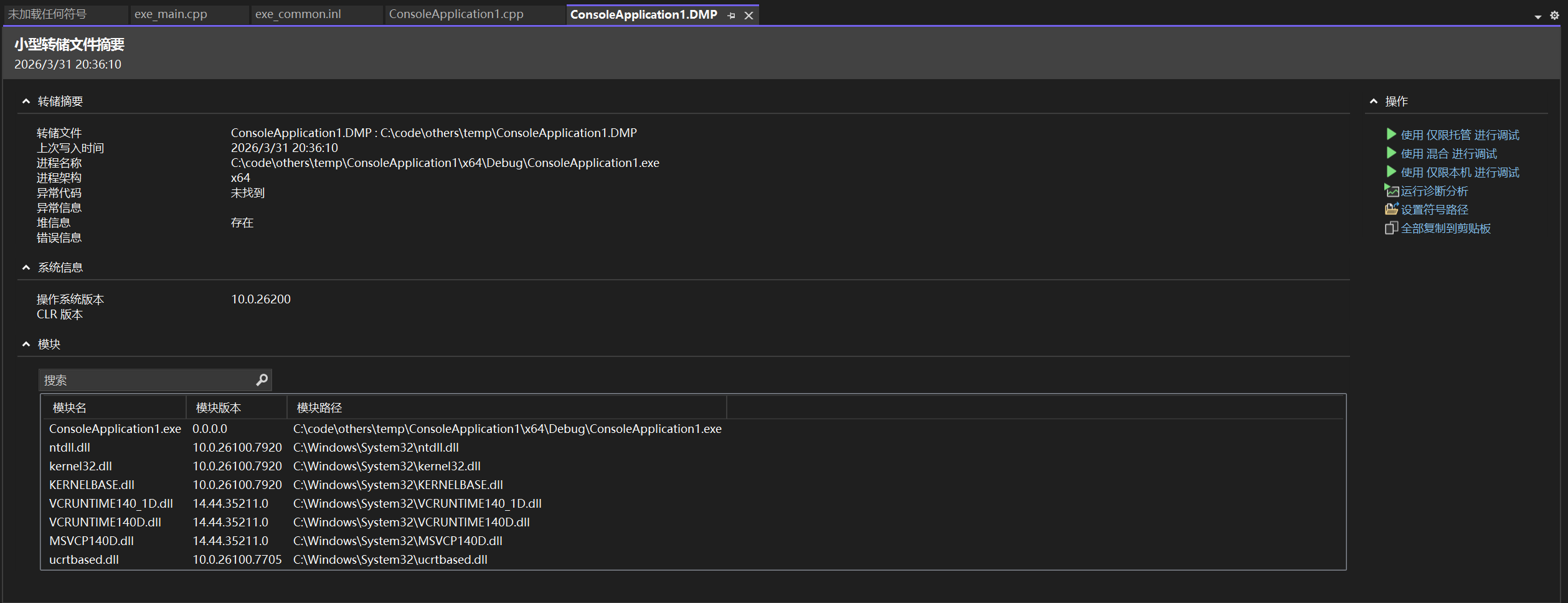Click the play icon beside 使用 混合 进行调试
1568x603 pixels.
pyautogui.click(x=1391, y=153)
